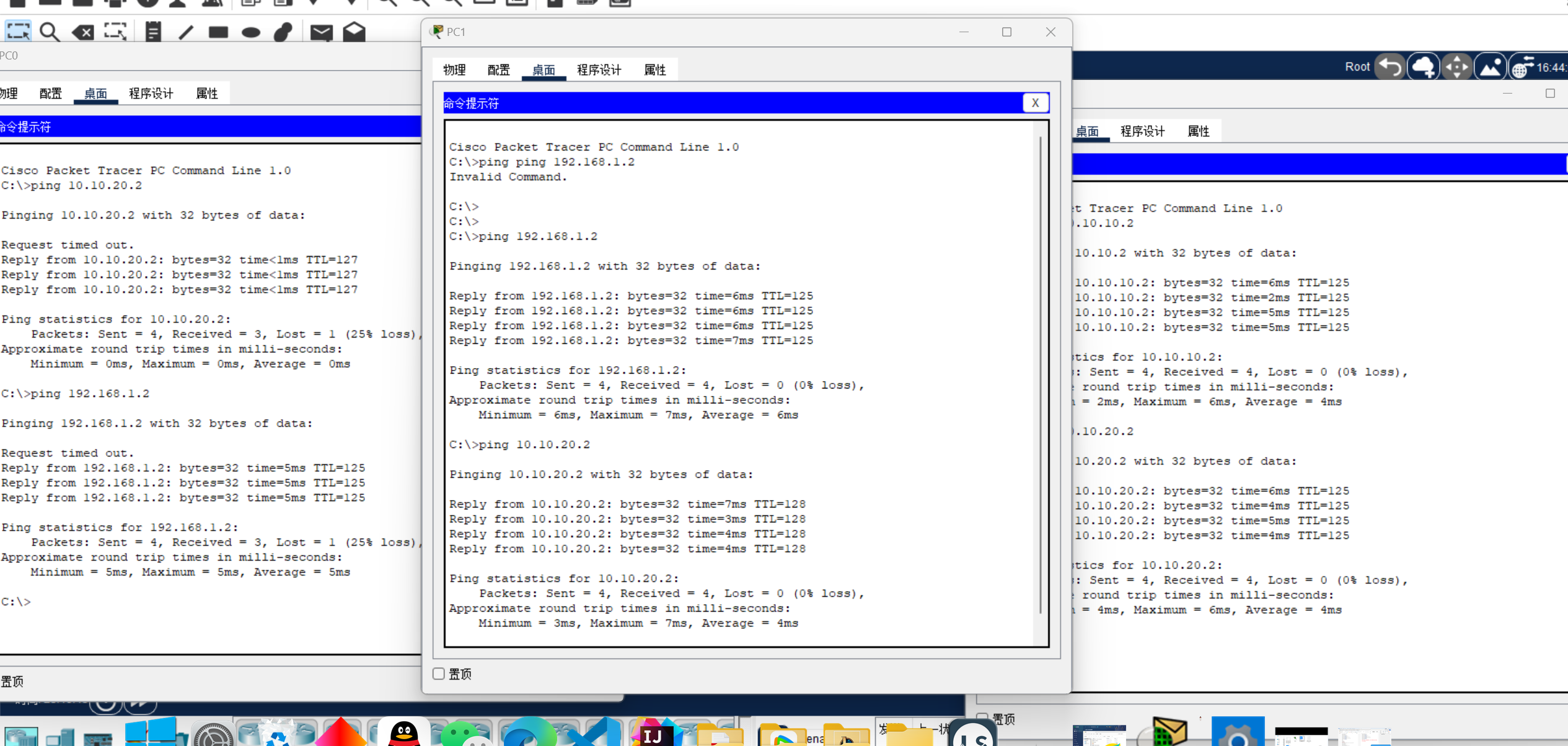The width and height of the screenshot is (1568, 746).
Task: Open the 属性 tab in PC0 window
Action: point(206,94)
